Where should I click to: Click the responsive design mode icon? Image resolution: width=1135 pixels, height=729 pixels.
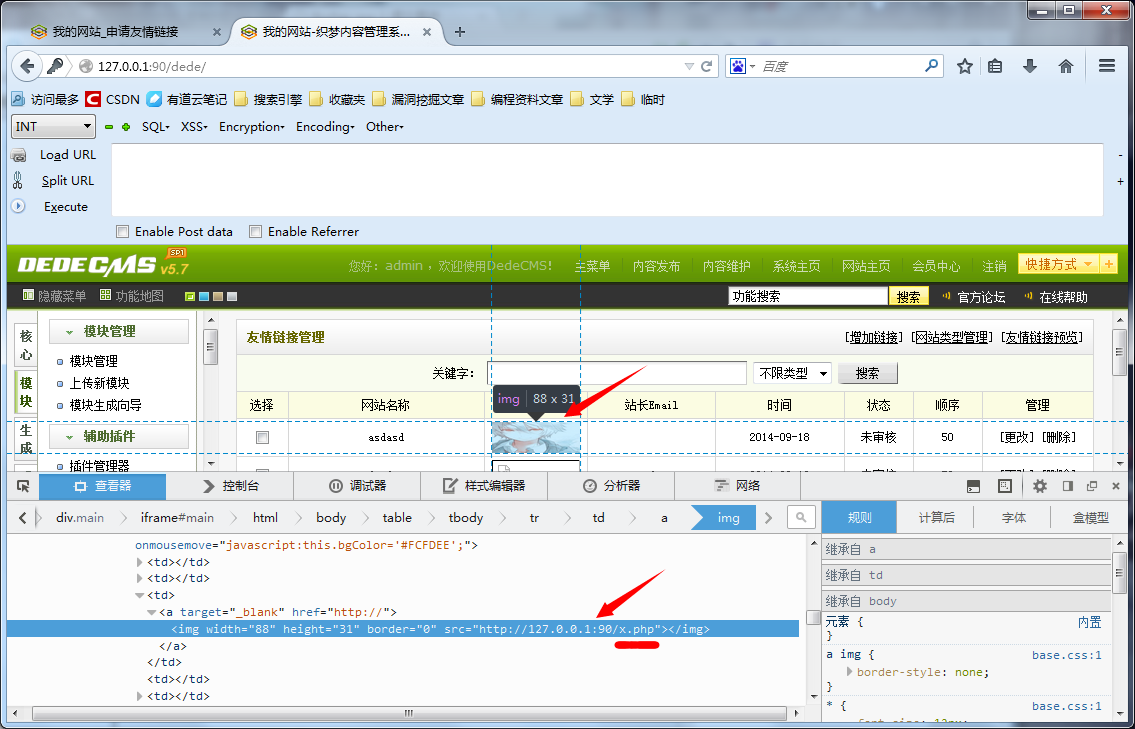(x=1005, y=486)
